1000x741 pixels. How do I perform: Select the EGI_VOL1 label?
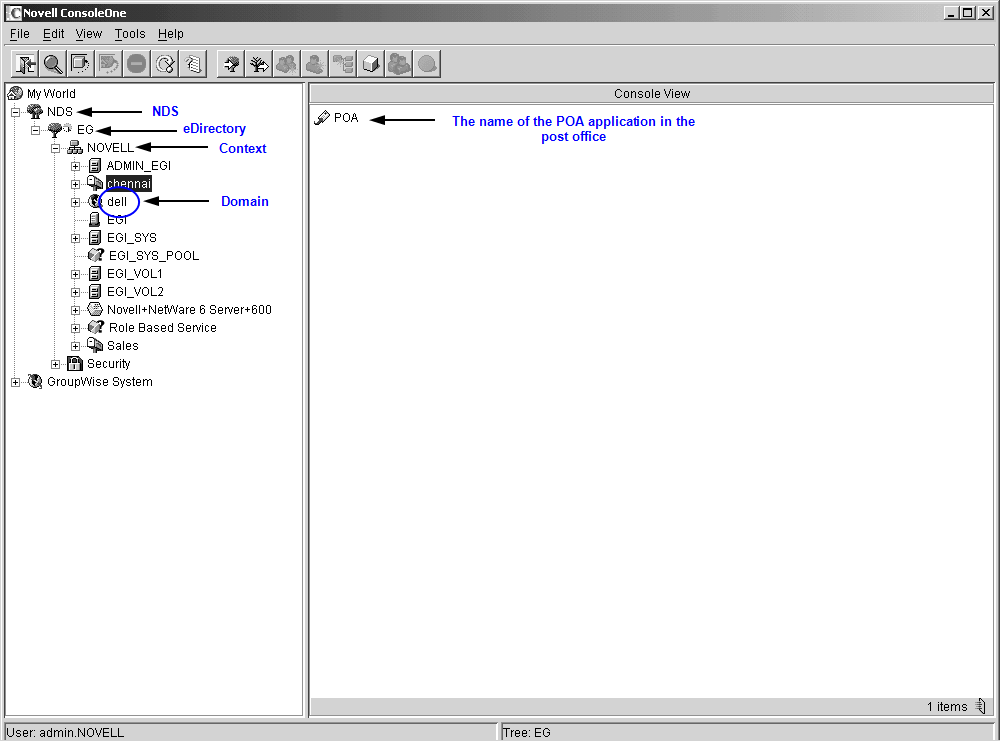(135, 274)
